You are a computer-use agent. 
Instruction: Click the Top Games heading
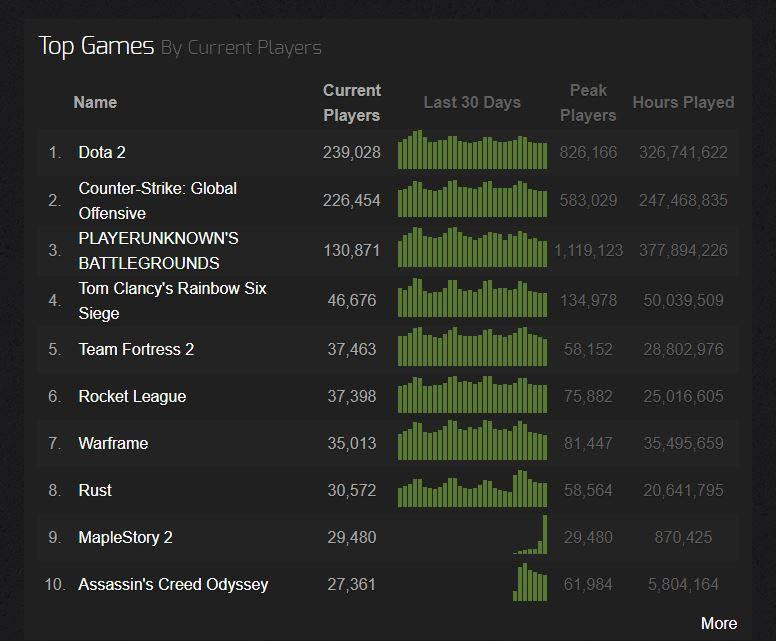click(96, 46)
